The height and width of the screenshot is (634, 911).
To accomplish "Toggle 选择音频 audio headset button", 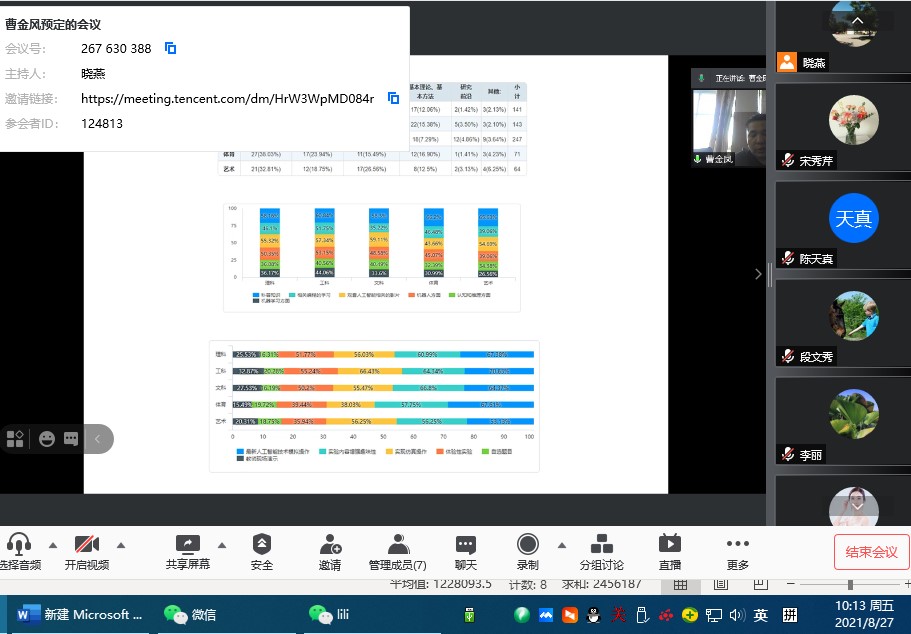I will [x=19, y=551].
